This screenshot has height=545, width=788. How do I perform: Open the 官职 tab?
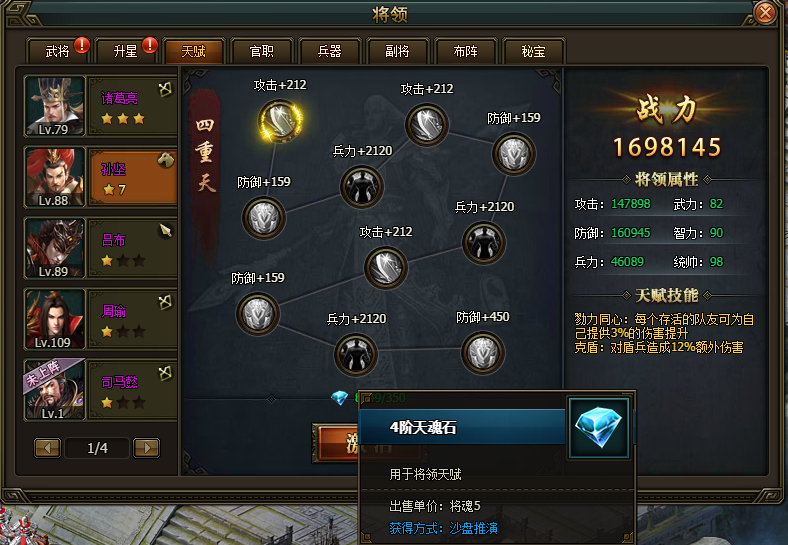262,51
